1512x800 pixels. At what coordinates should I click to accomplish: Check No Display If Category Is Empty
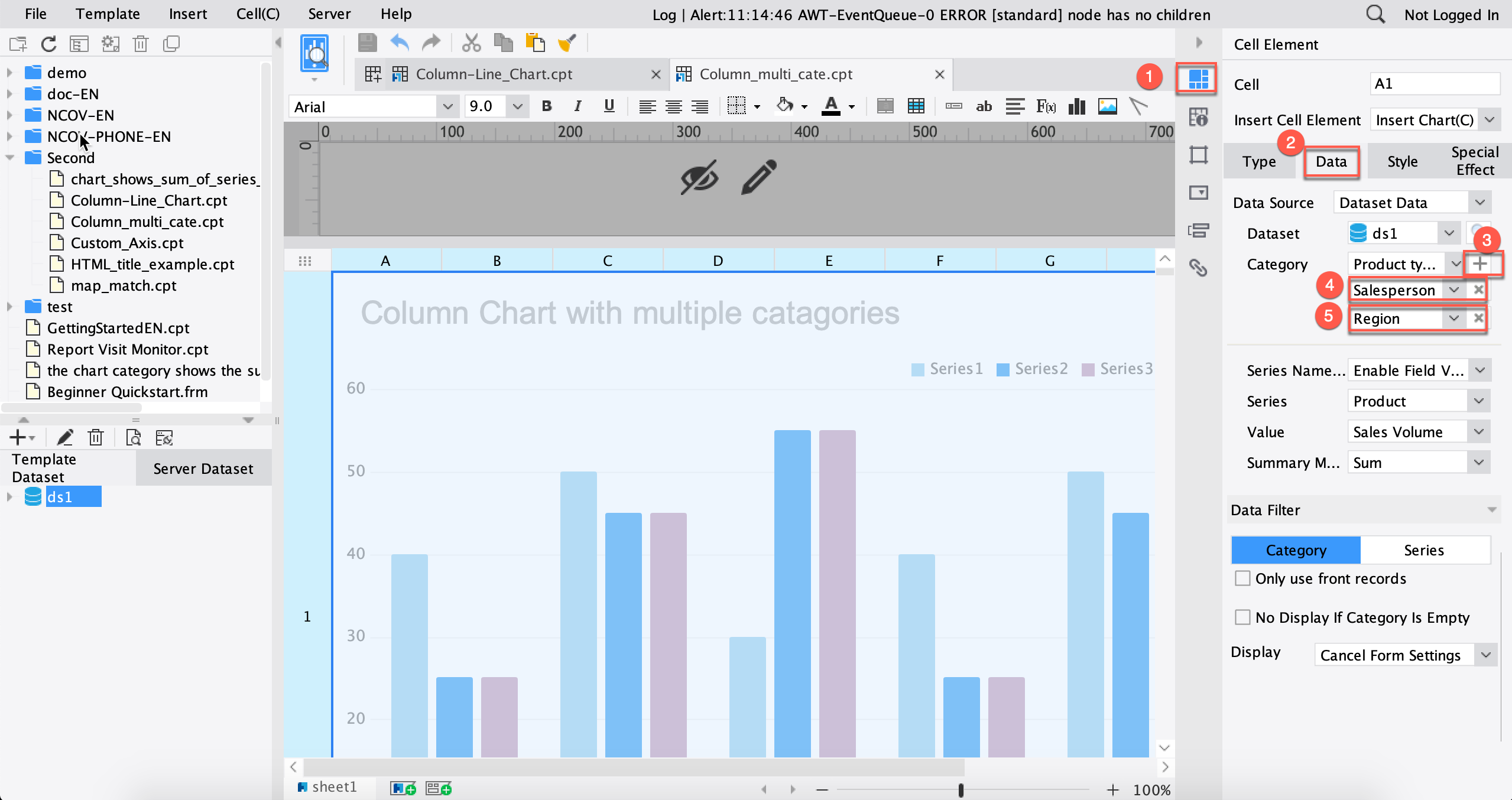[1243, 617]
